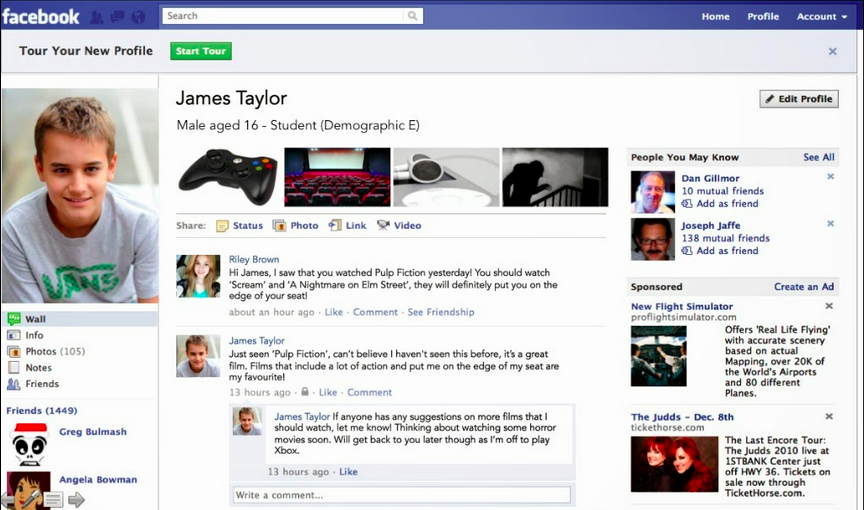Like James Taylor's Pulp Fiction post

(328, 392)
